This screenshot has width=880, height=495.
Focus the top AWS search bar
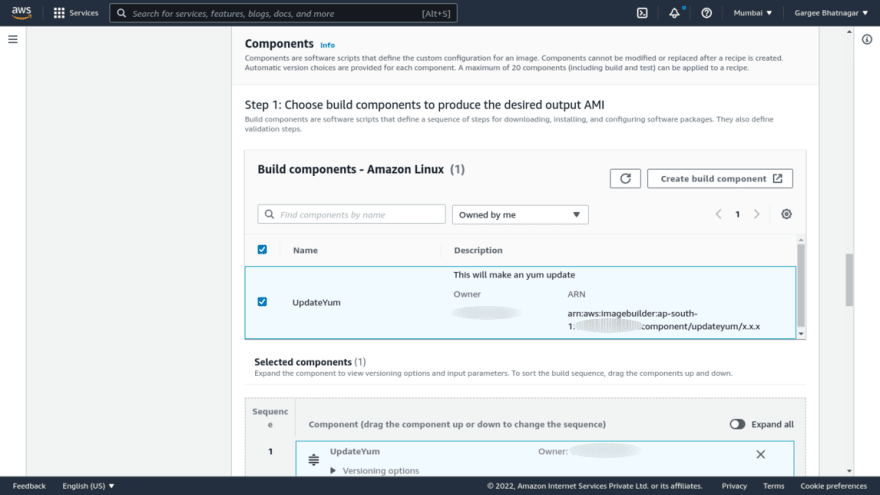click(x=283, y=13)
